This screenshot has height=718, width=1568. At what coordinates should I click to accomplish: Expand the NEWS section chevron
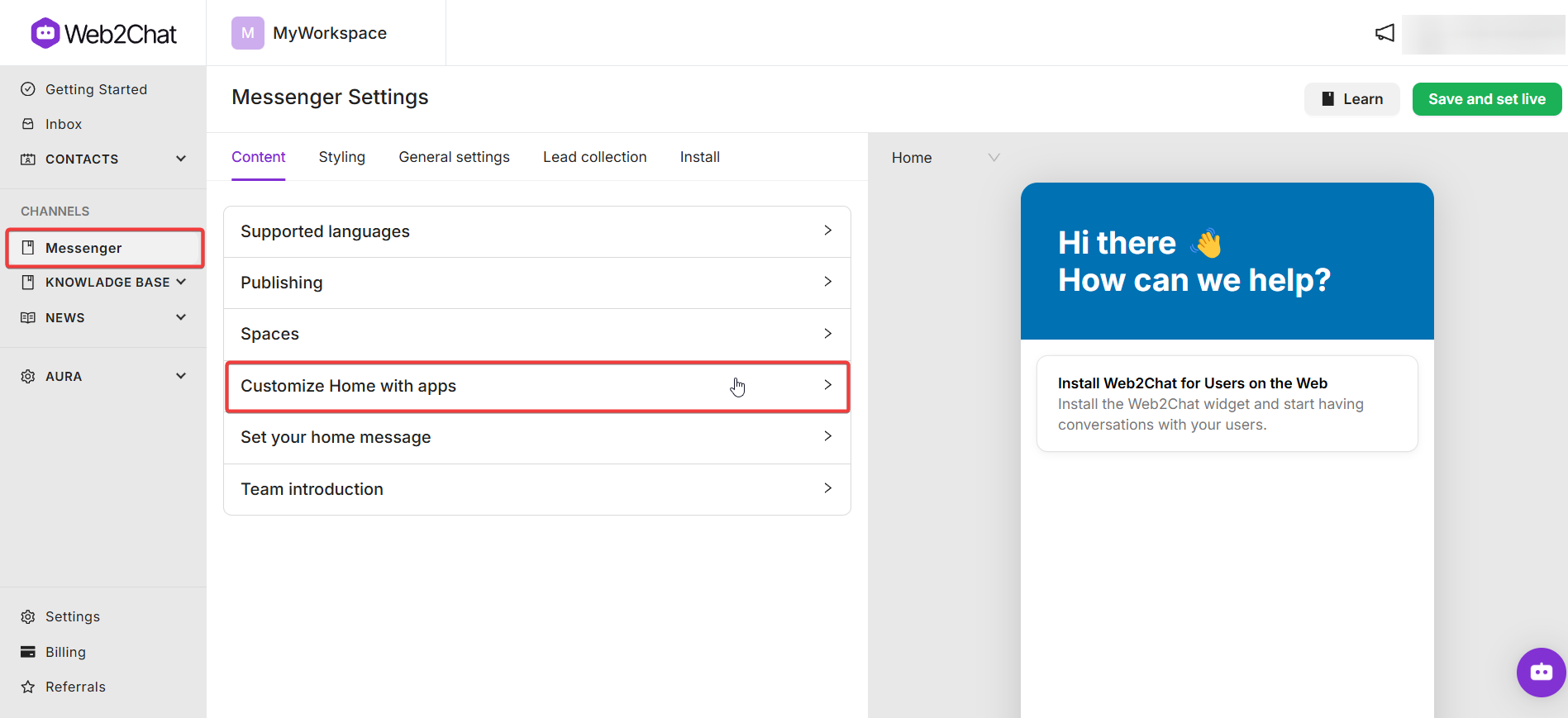coord(181,317)
